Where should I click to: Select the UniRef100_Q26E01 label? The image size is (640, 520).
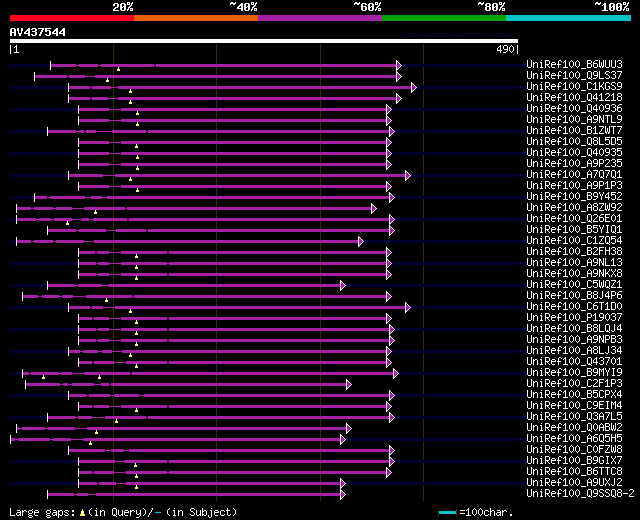[x=574, y=219]
